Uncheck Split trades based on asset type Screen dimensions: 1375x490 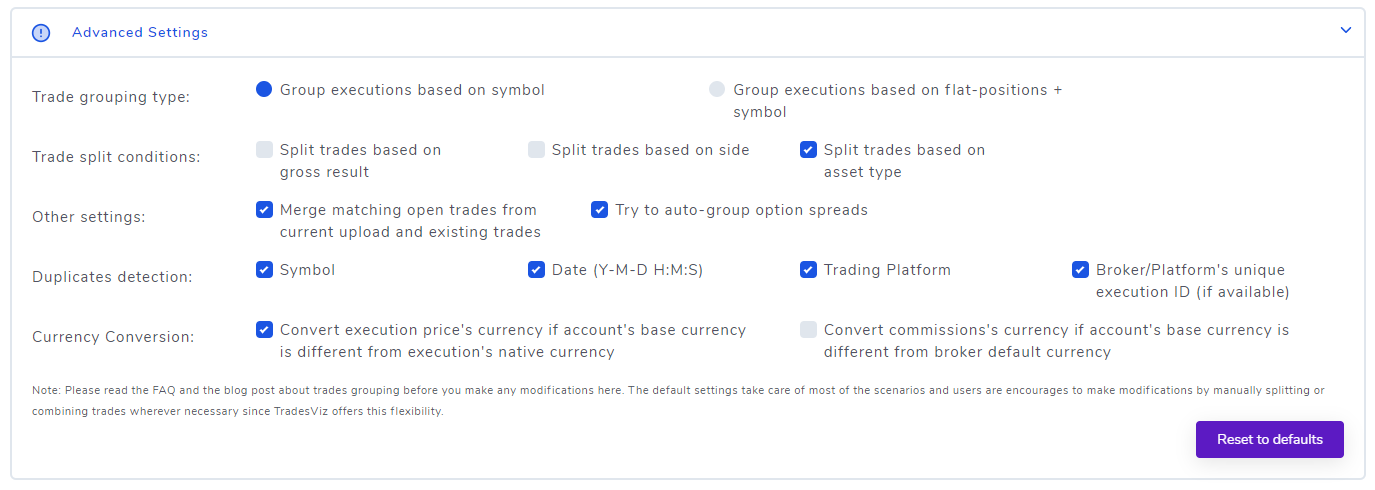[x=808, y=150]
